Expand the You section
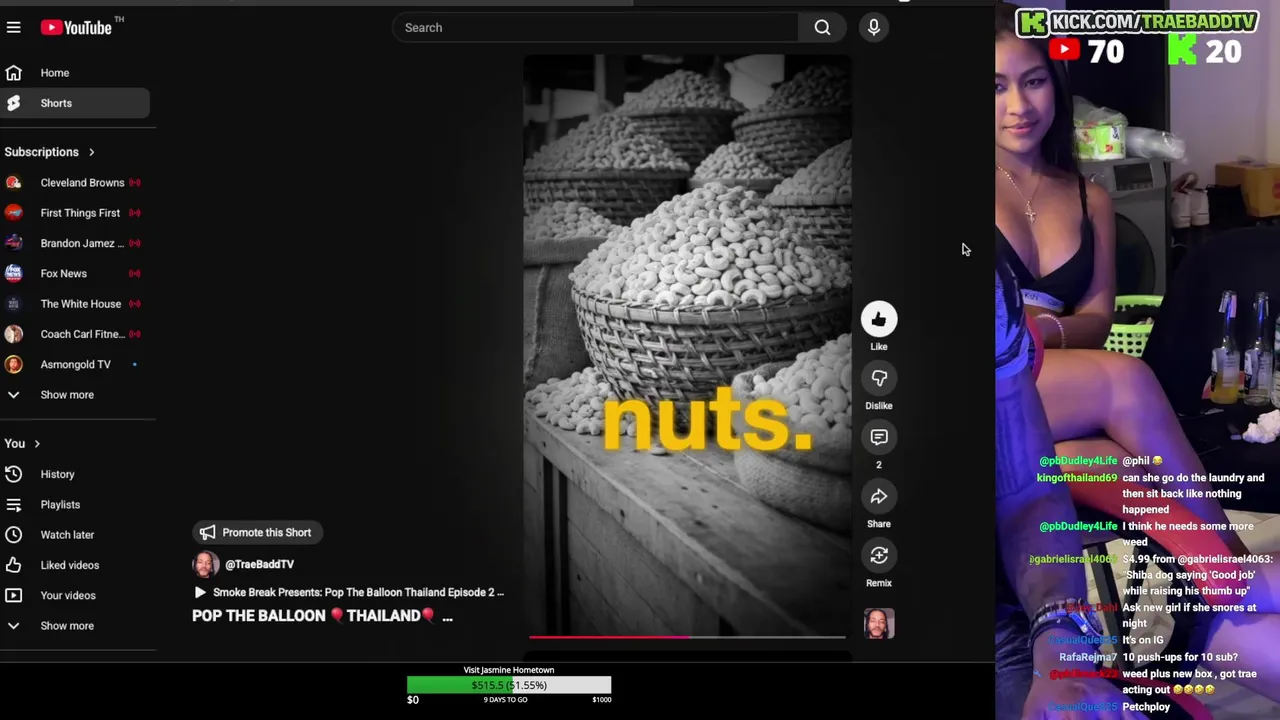The image size is (1280, 720). [22, 444]
